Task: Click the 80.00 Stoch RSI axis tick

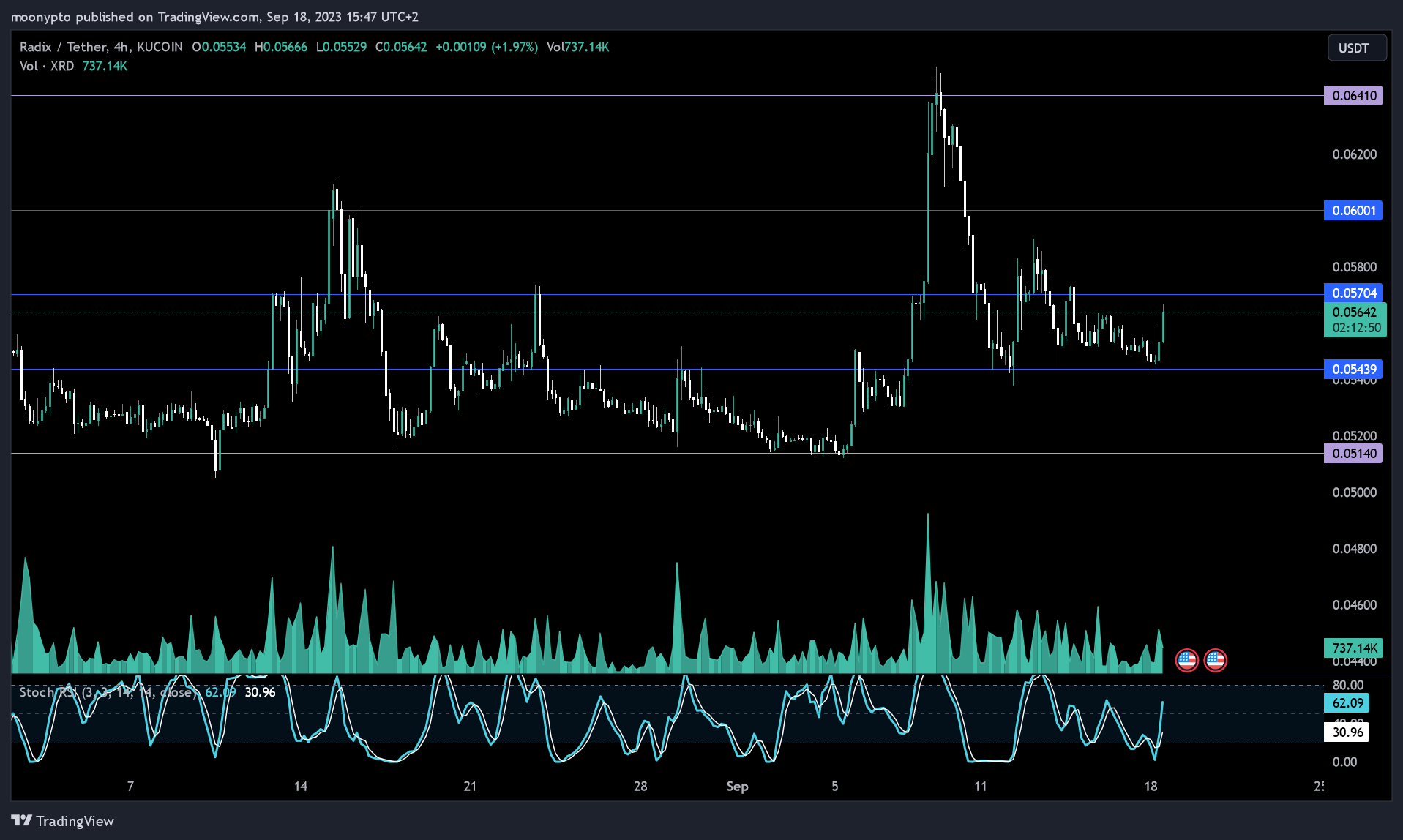Action: click(1348, 686)
